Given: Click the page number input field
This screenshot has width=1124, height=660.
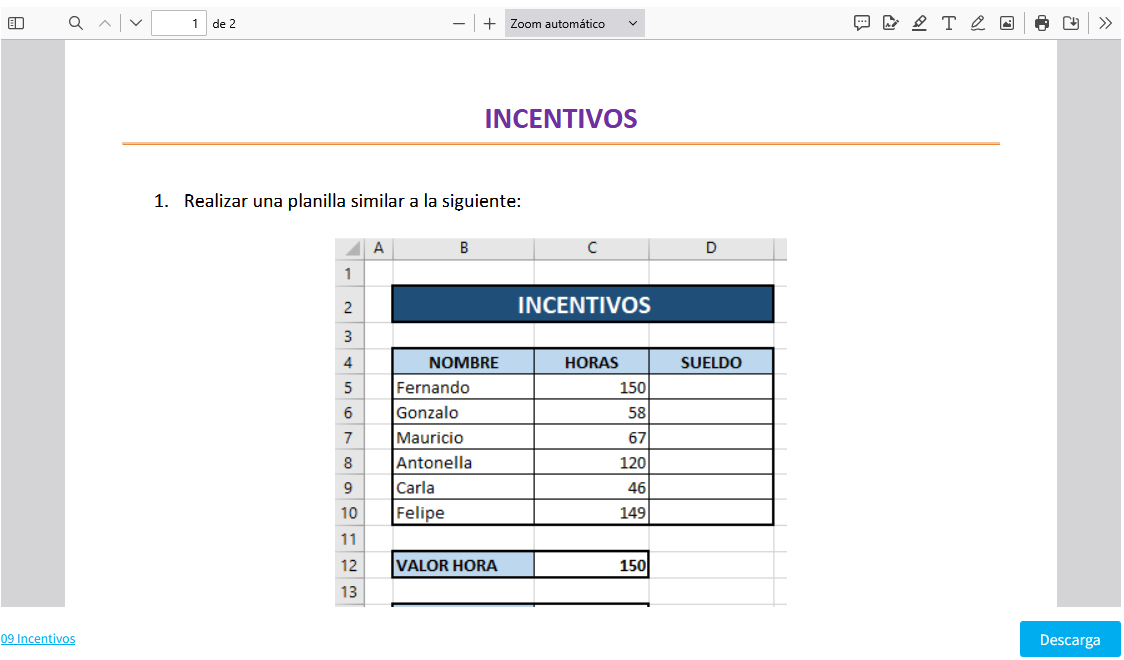Looking at the screenshot, I should [x=179, y=23].
